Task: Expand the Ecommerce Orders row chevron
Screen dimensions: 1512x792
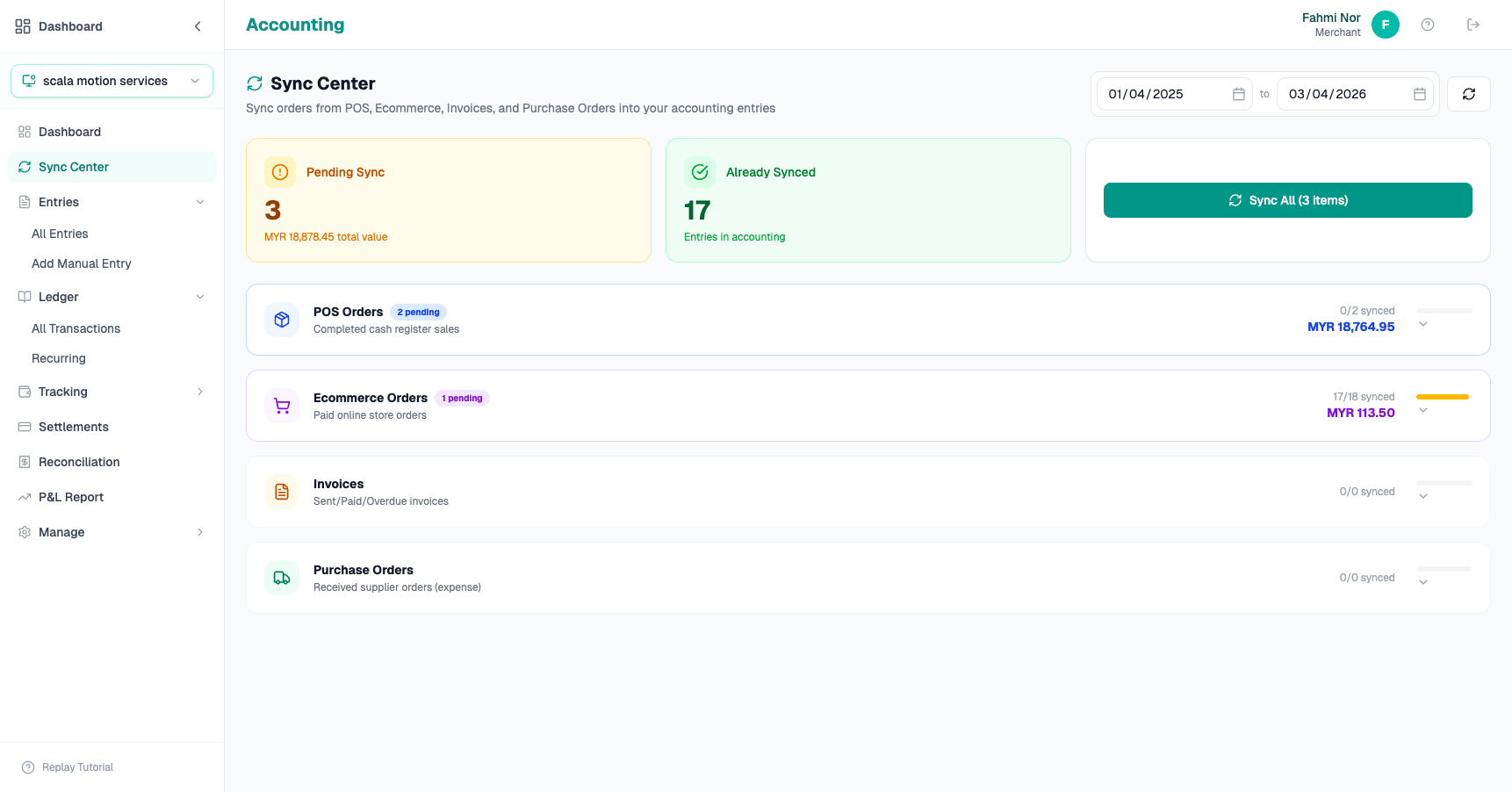Action: tap(1423, 411)
